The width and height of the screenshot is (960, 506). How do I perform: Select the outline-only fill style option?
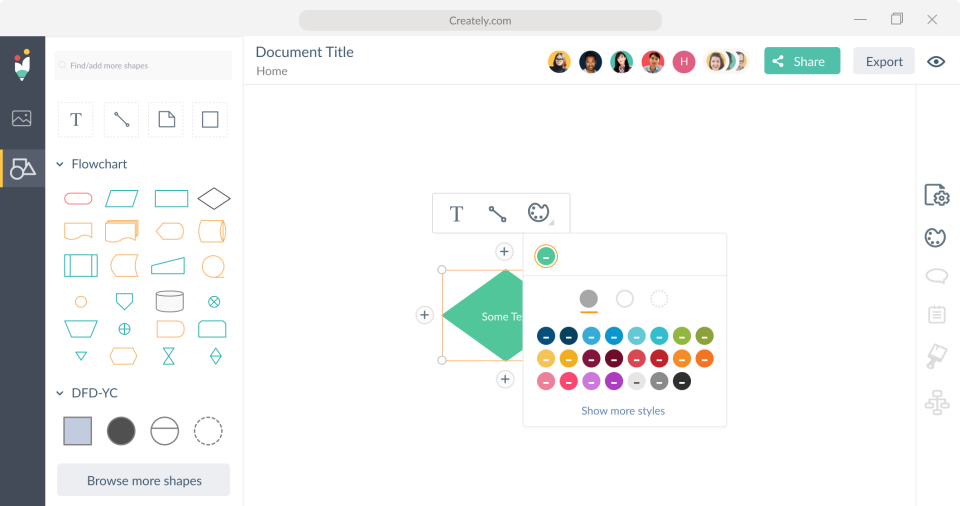click(624, 299)
